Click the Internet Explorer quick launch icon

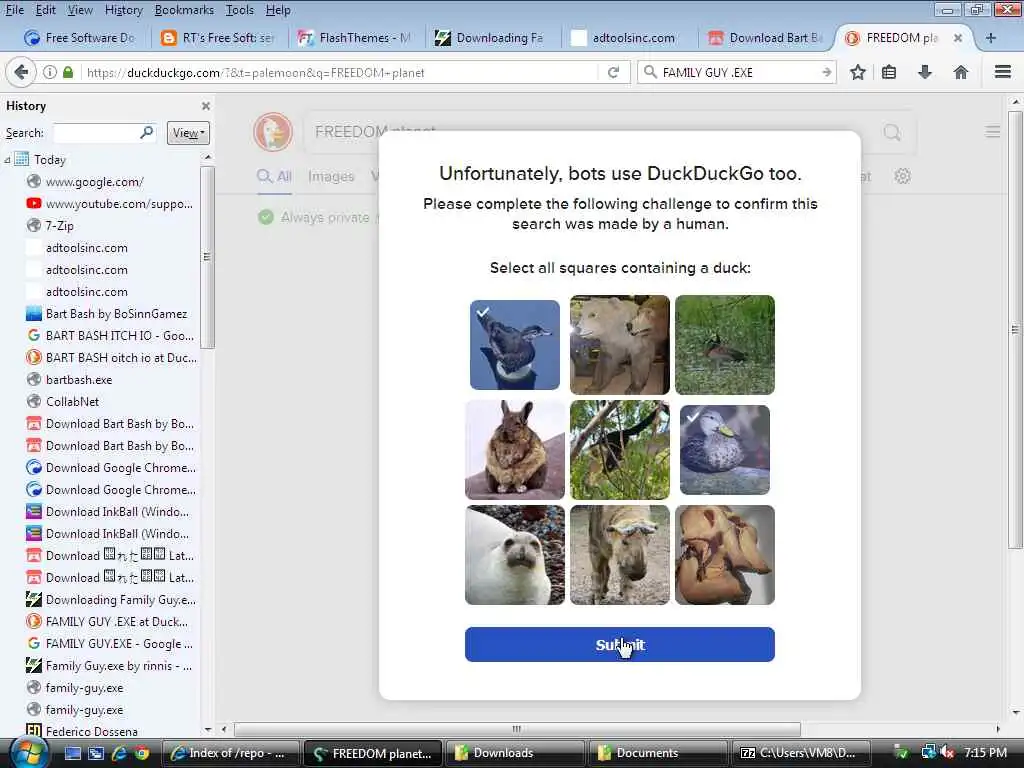119,753
